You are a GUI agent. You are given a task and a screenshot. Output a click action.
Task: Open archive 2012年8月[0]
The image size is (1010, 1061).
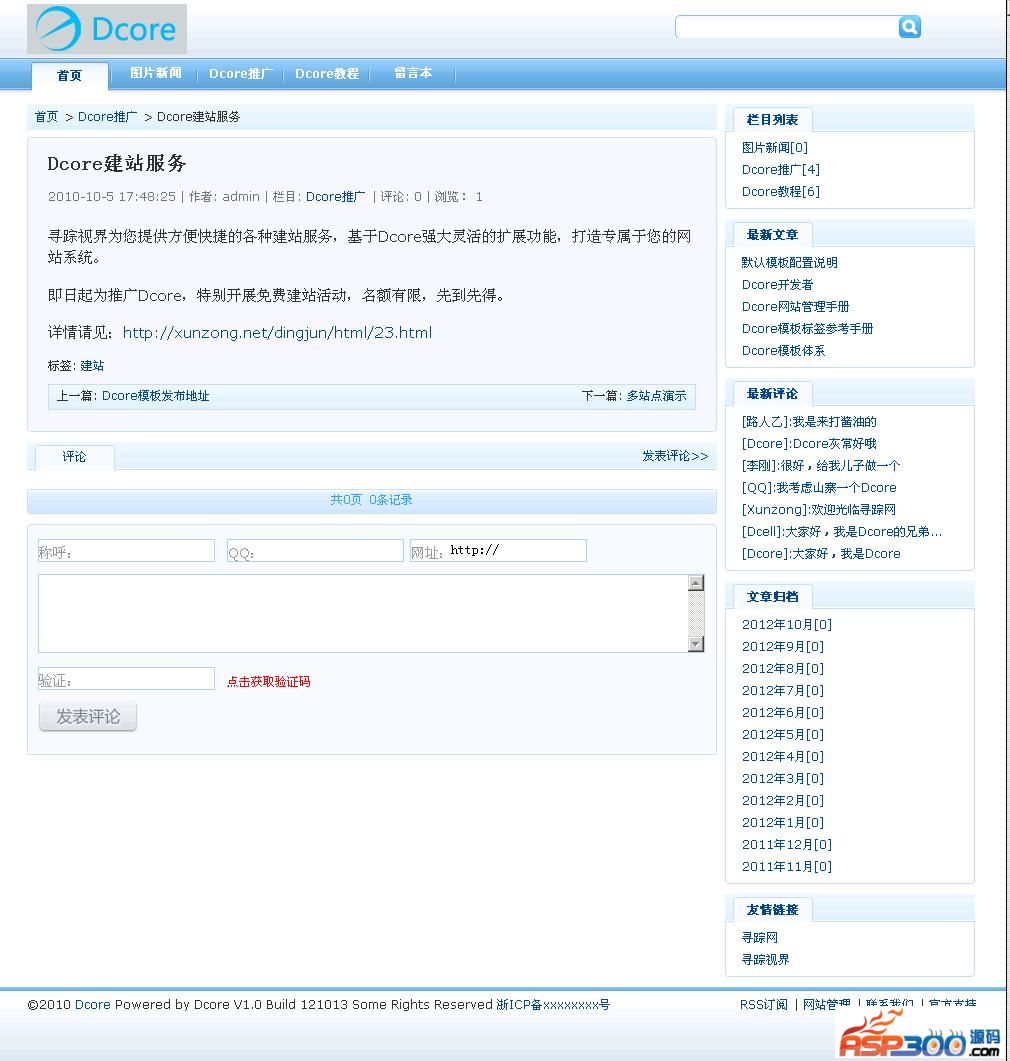point(783,669)
